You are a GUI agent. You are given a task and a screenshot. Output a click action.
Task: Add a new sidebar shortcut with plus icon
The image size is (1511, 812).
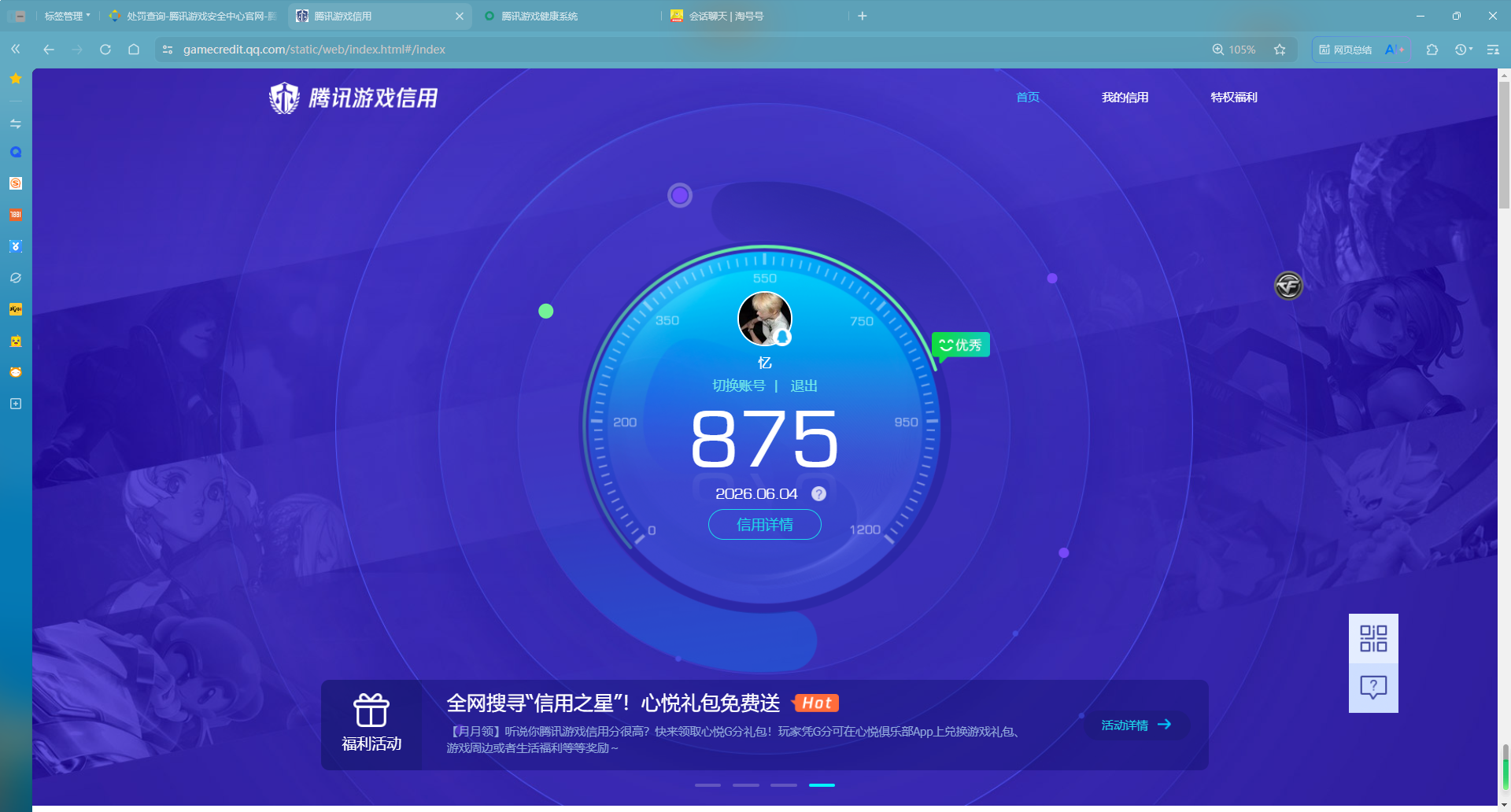[x=16, y=404]
